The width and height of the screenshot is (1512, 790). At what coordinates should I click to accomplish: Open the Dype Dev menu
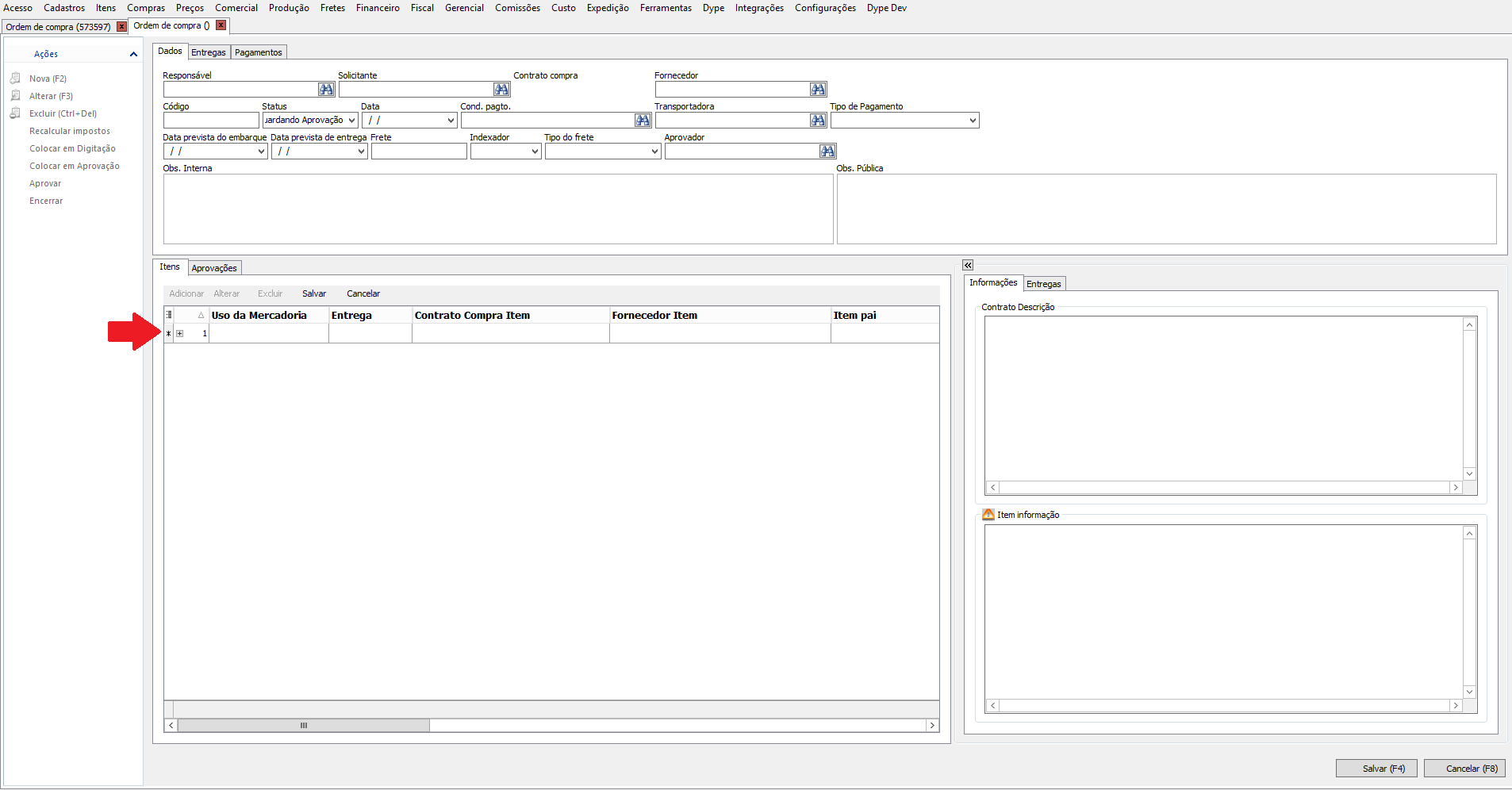[886, 8]
